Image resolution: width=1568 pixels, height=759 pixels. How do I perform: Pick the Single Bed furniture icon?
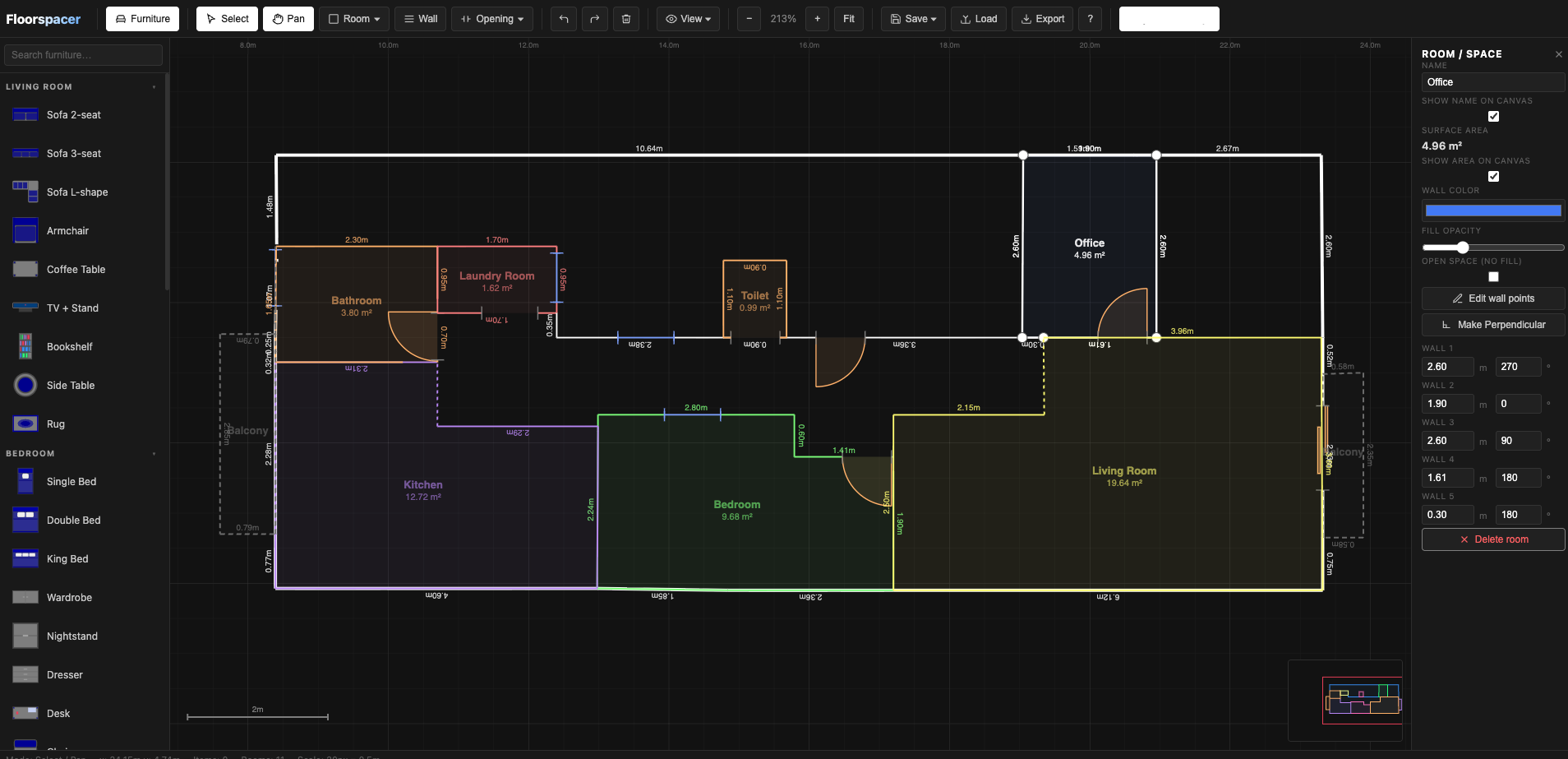click(25, 481)
